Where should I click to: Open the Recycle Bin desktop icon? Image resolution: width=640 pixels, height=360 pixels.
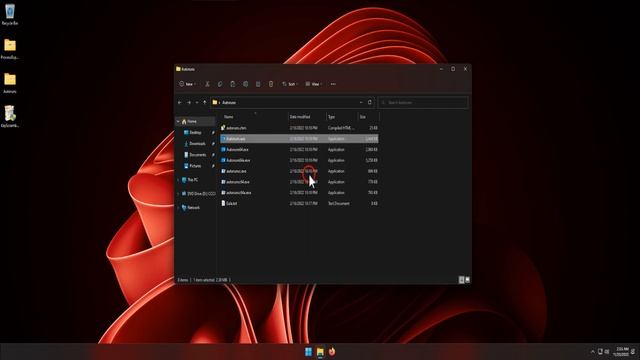(x=10, y=15)
